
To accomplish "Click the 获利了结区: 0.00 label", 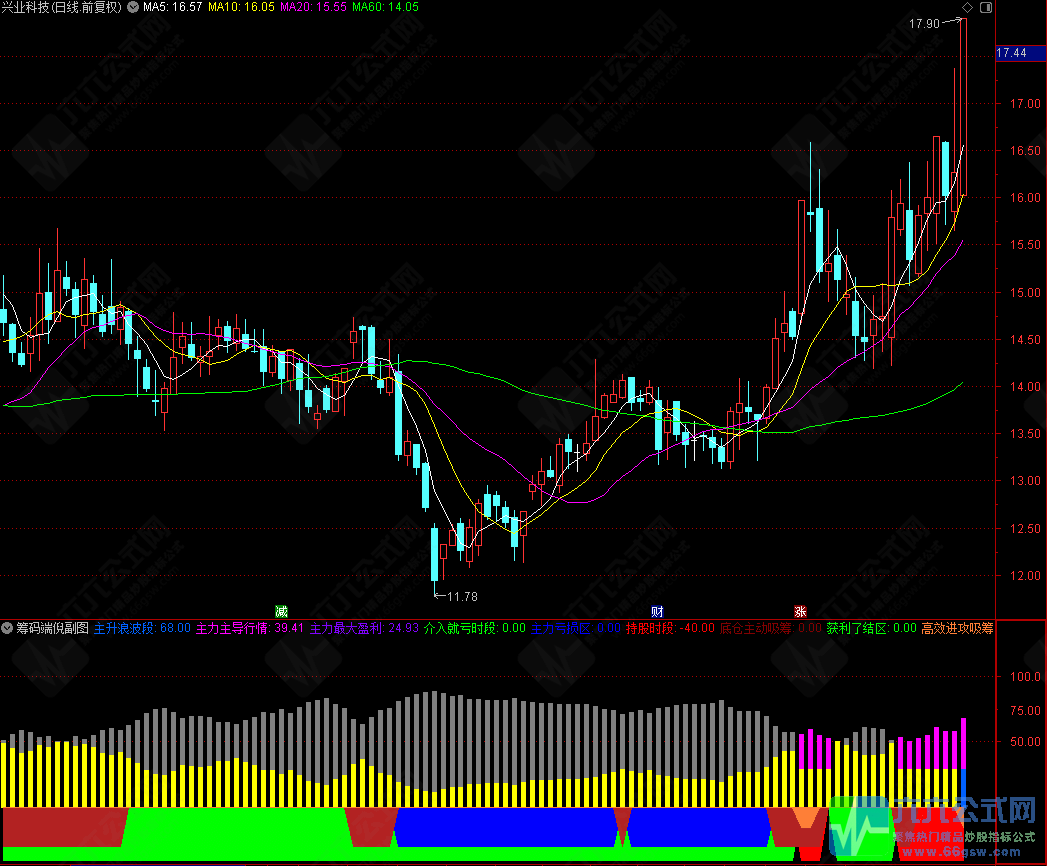I will coord(871,628).
